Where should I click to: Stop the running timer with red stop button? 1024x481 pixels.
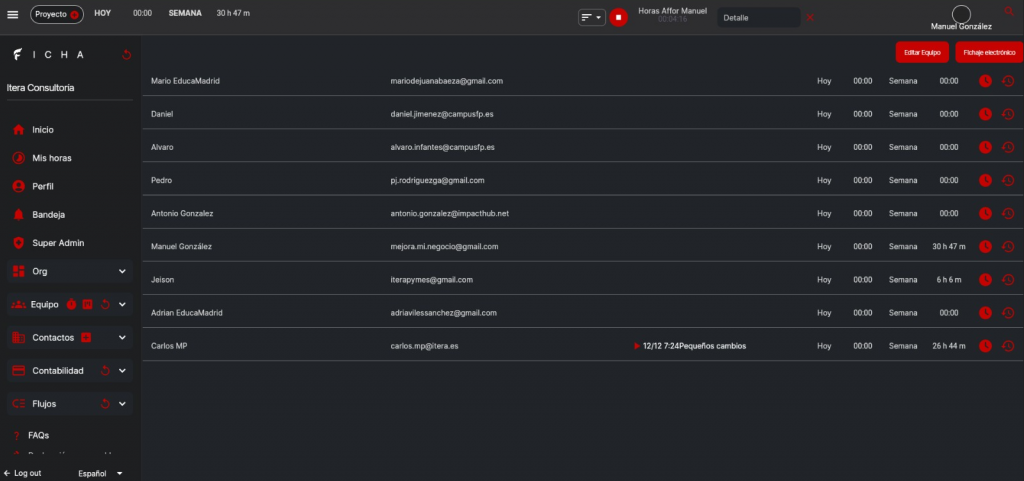click(x=619, y=17)
